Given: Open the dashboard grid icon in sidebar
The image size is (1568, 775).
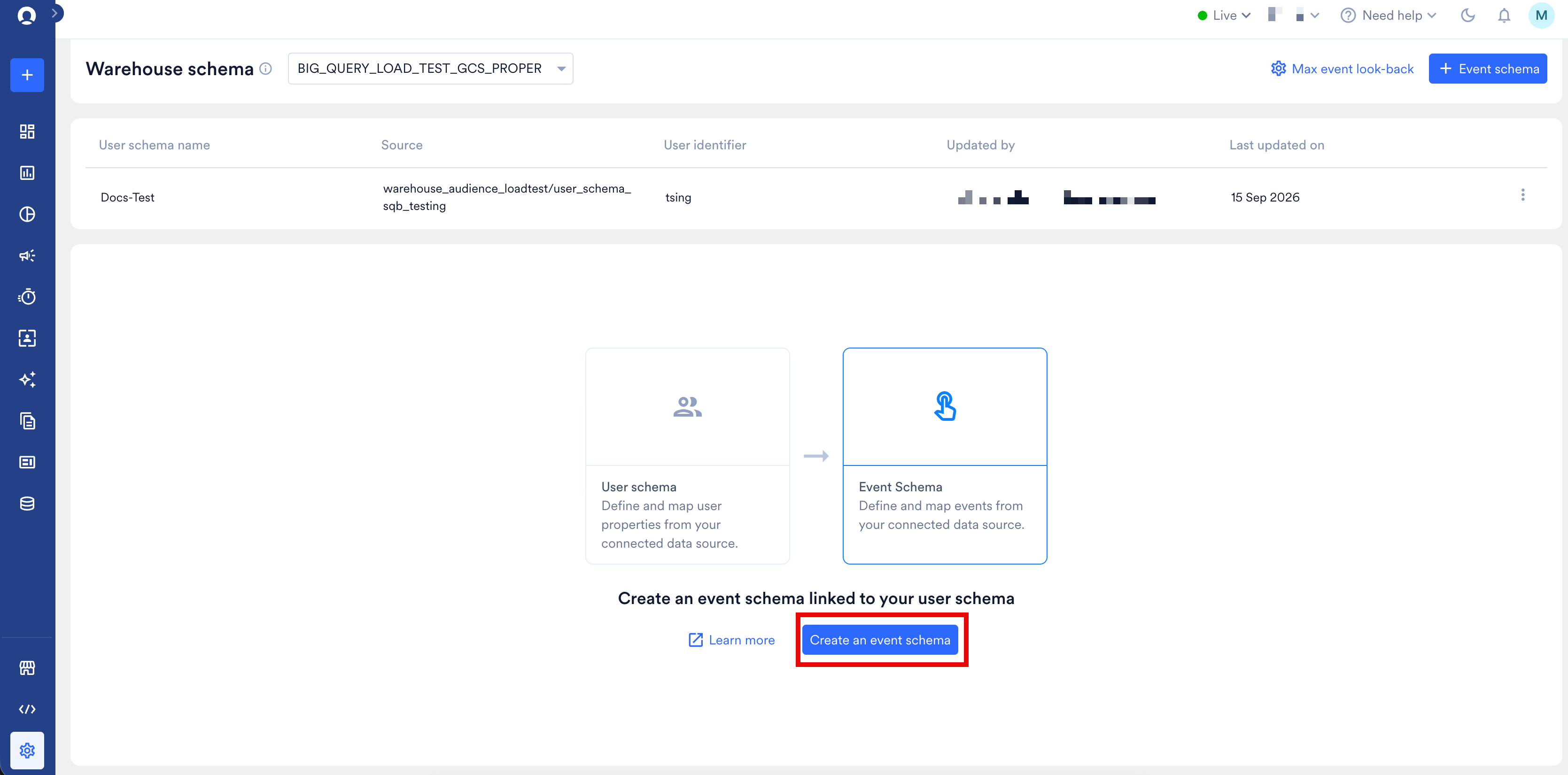Looking at the screenshot, I should click(27, 132).
